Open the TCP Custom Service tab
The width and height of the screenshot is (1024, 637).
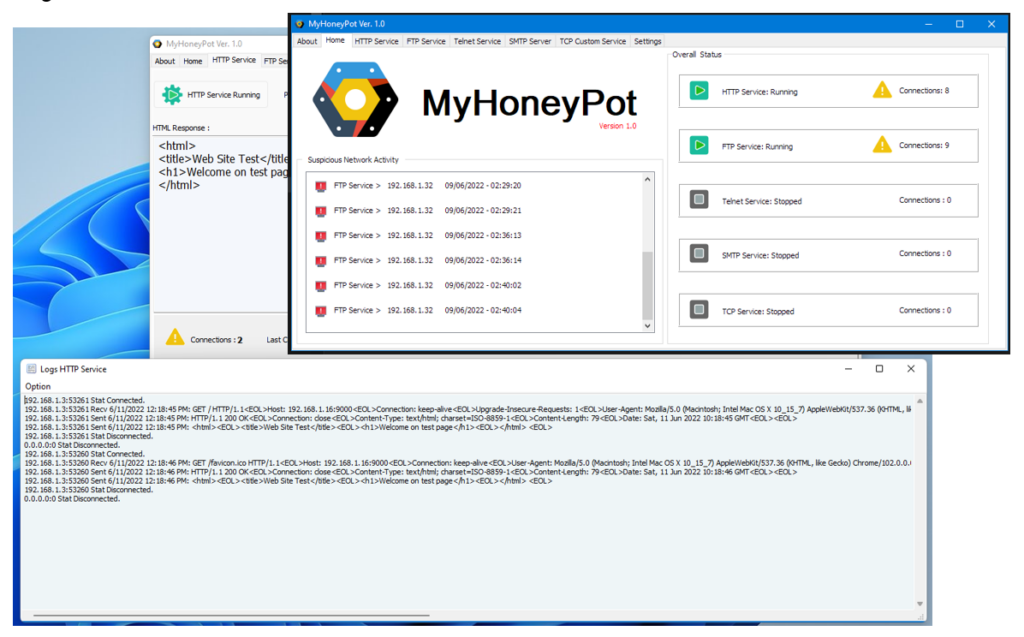pos(592,41)
